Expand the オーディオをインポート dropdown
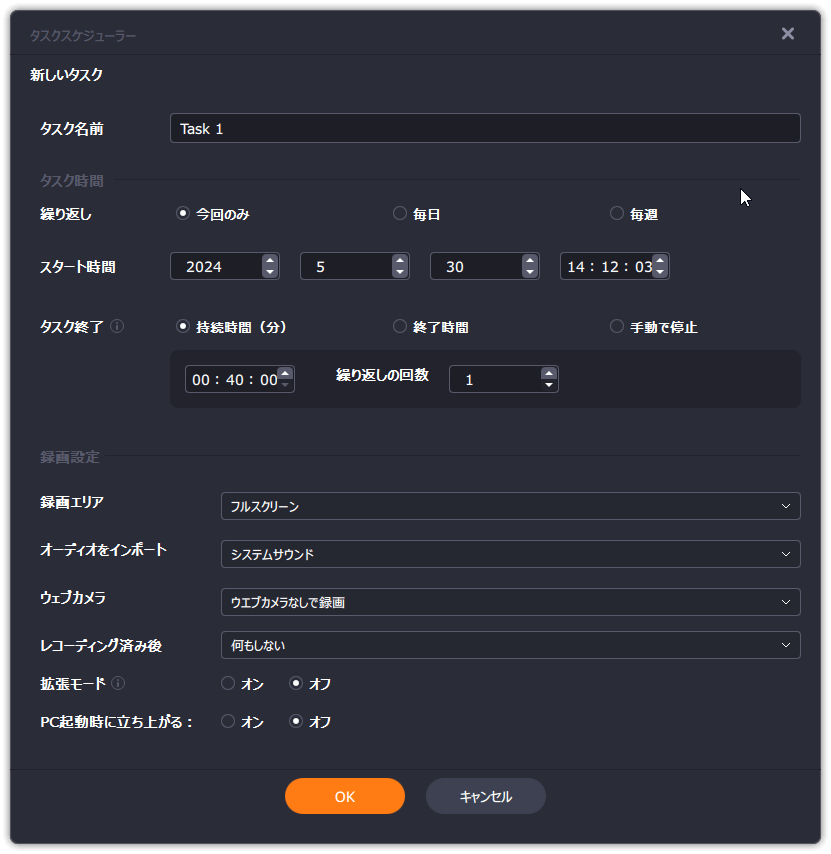Screen dimensions: 831x854 click(x=510, y=554)
